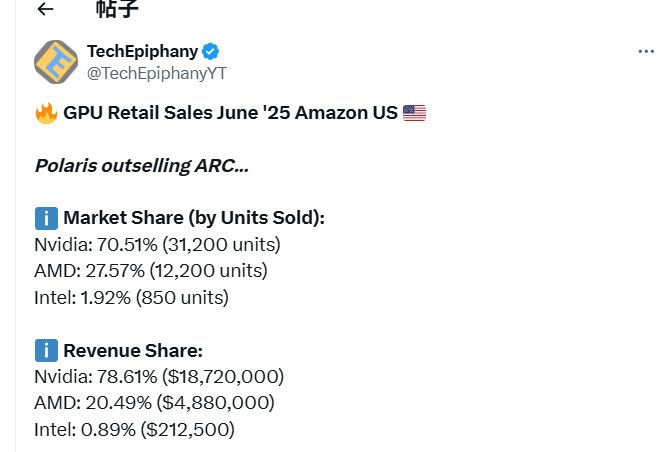
Task: Click the Intel 0.89% revenue line
Action: coord(134,429)
